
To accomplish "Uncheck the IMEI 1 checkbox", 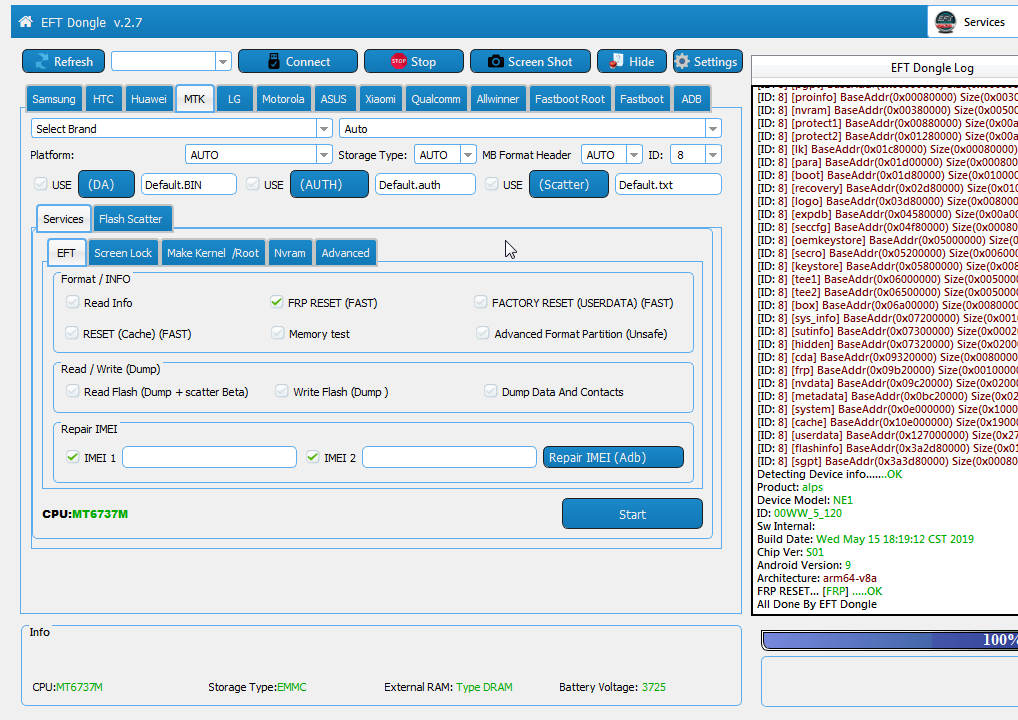I will click(x=72, y=457).
